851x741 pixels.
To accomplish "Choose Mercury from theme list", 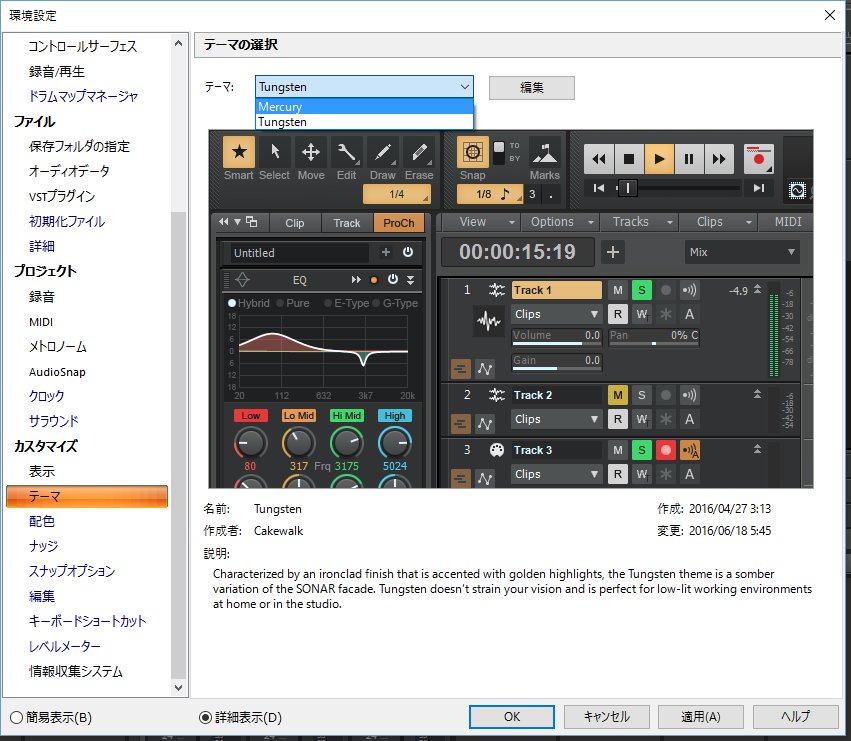I will (364, 106).
